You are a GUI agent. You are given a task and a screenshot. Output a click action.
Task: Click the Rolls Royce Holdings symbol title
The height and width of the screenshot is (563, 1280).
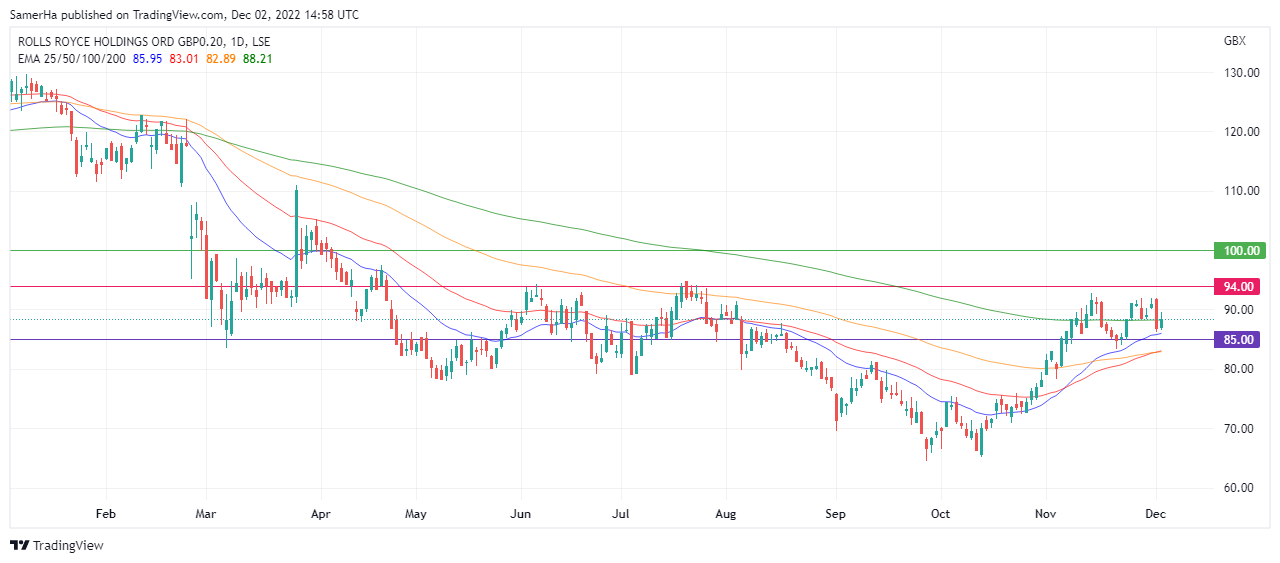143,42
